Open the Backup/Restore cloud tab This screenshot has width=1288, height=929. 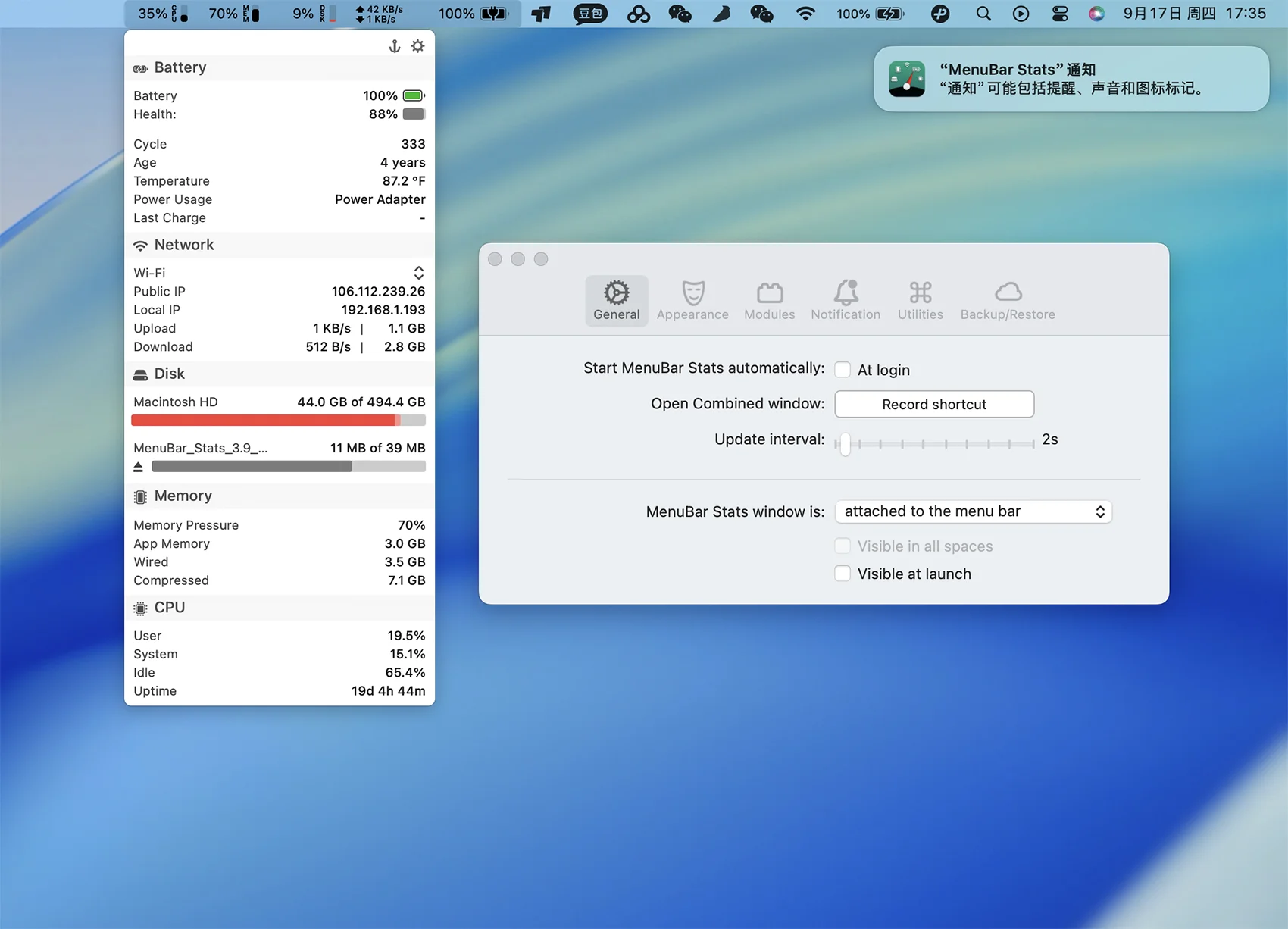pos(1008,301)
